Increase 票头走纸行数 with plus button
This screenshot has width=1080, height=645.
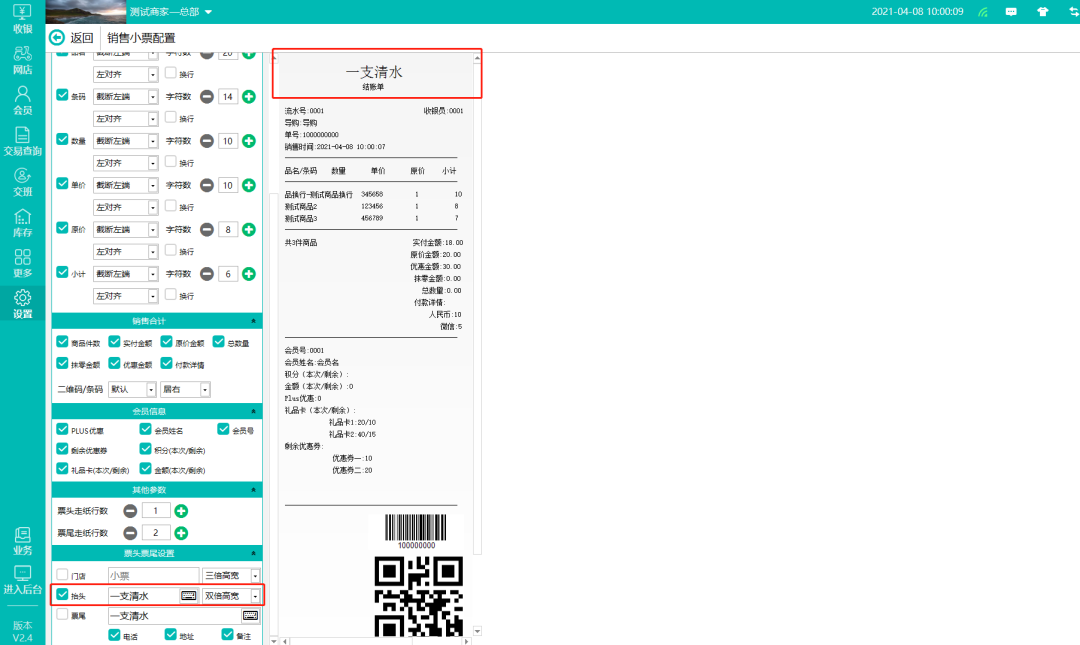tap(181, 511)
